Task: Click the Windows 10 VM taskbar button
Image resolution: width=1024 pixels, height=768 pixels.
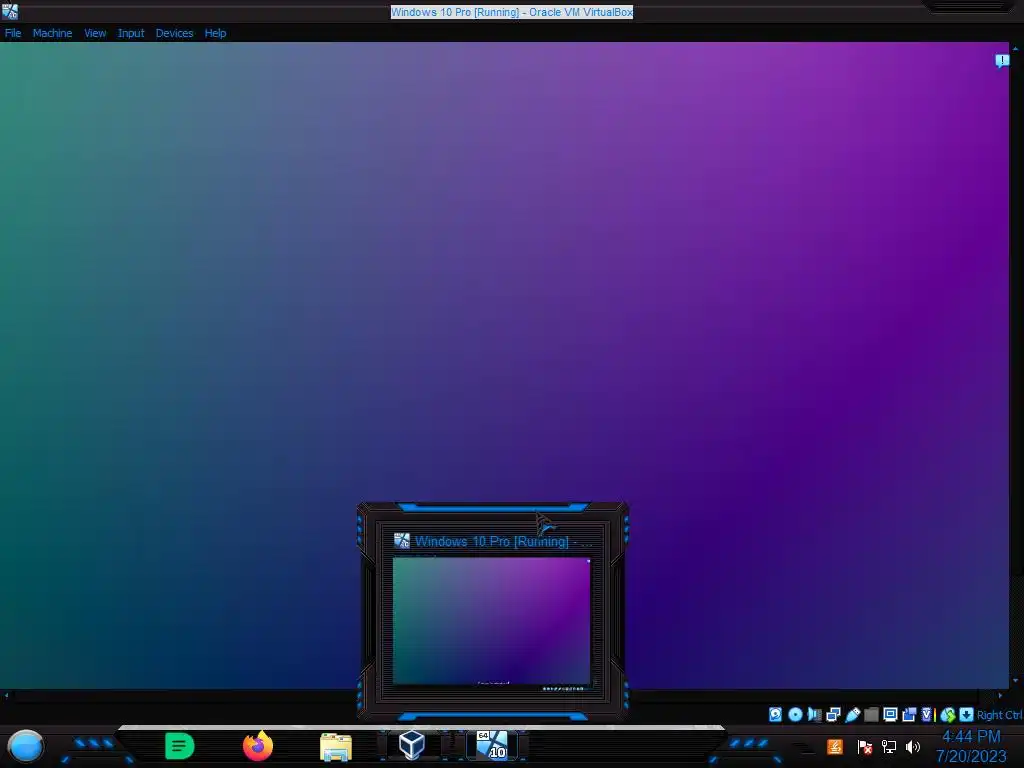Action: coord(492,745)
